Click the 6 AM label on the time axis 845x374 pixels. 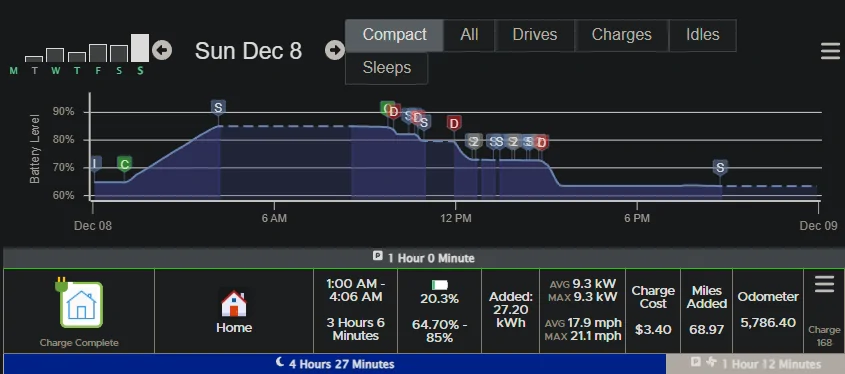pyautogui.click(x=274, y=218)
